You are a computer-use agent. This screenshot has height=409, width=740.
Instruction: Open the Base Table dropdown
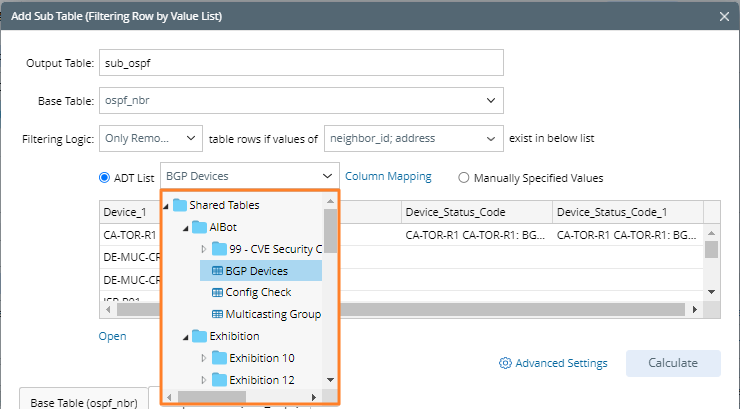coord(490,100)
